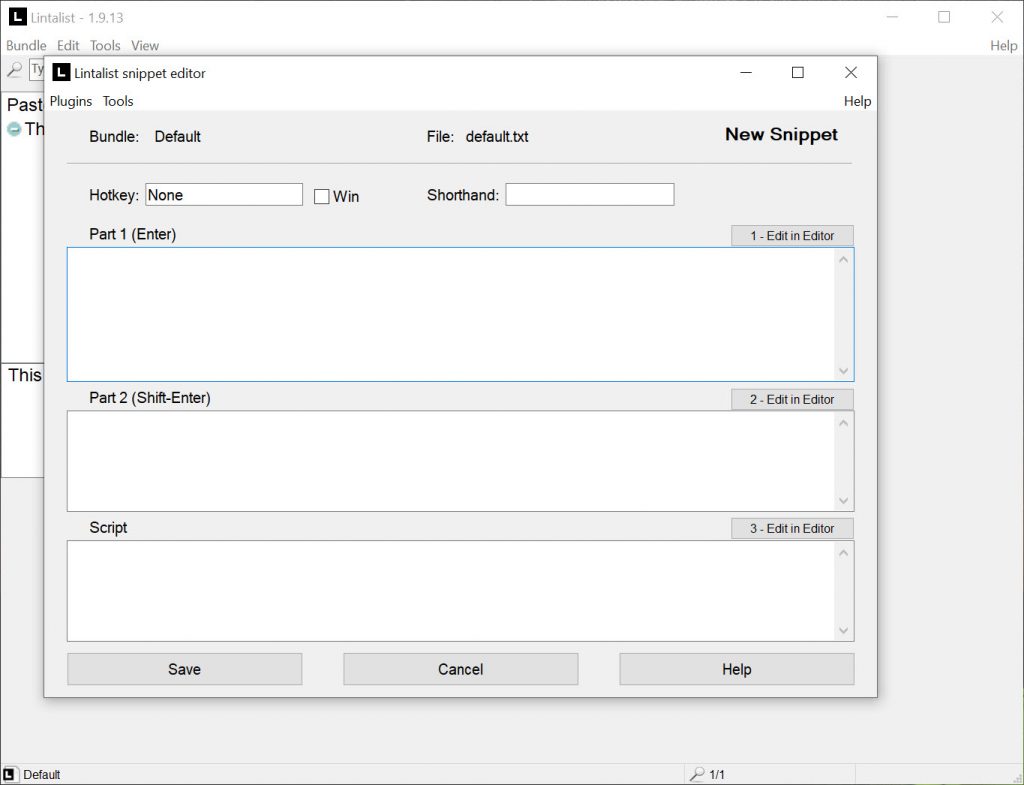The image size is (1024, 785).
Task: Click the 1 - Edit in Editor button
Action: (x=792, y=236)
